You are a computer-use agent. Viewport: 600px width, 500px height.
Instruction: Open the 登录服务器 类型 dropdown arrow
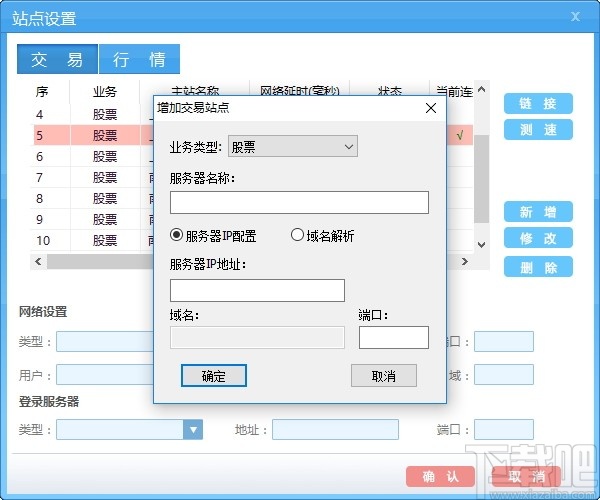(x=193, y=429)
